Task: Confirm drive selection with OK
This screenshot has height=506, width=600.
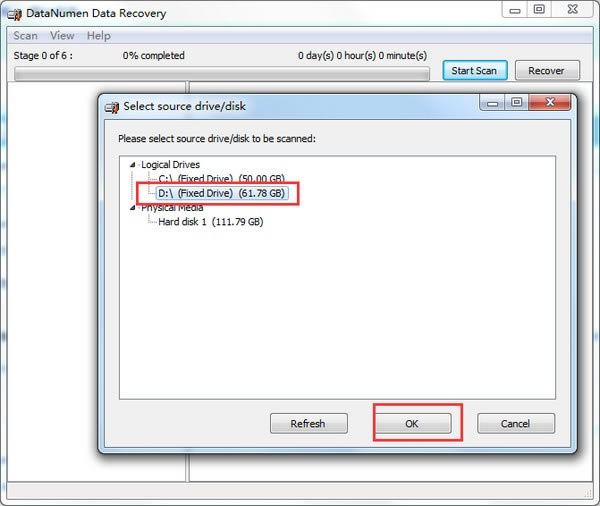Action: pyautogui.click(x=413, y=423)
